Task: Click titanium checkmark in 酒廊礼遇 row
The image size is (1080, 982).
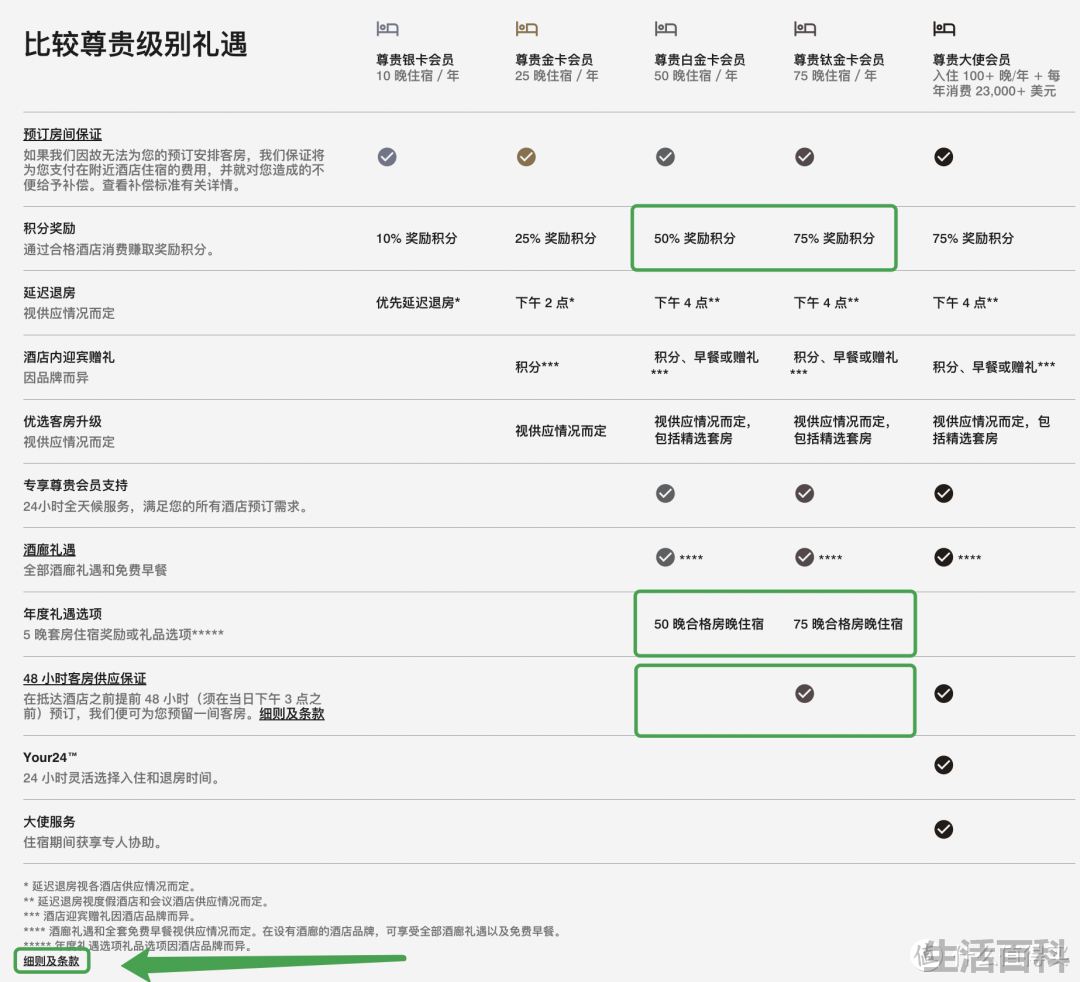Action: (804, 557)
